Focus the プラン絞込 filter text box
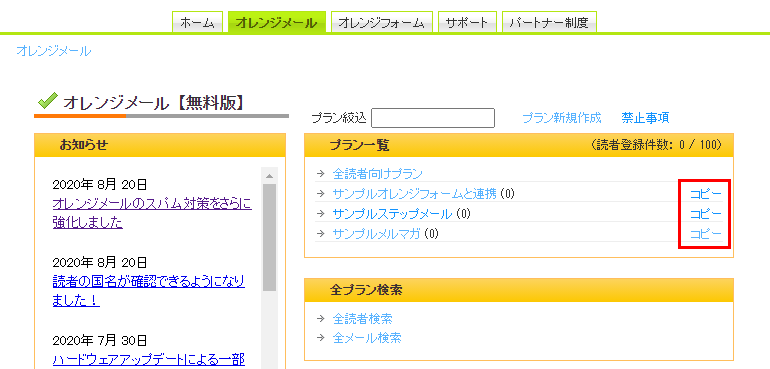Image resolution: width=770 pixels, height=369 pixels. pyautogui.click(x=433, y=118)
